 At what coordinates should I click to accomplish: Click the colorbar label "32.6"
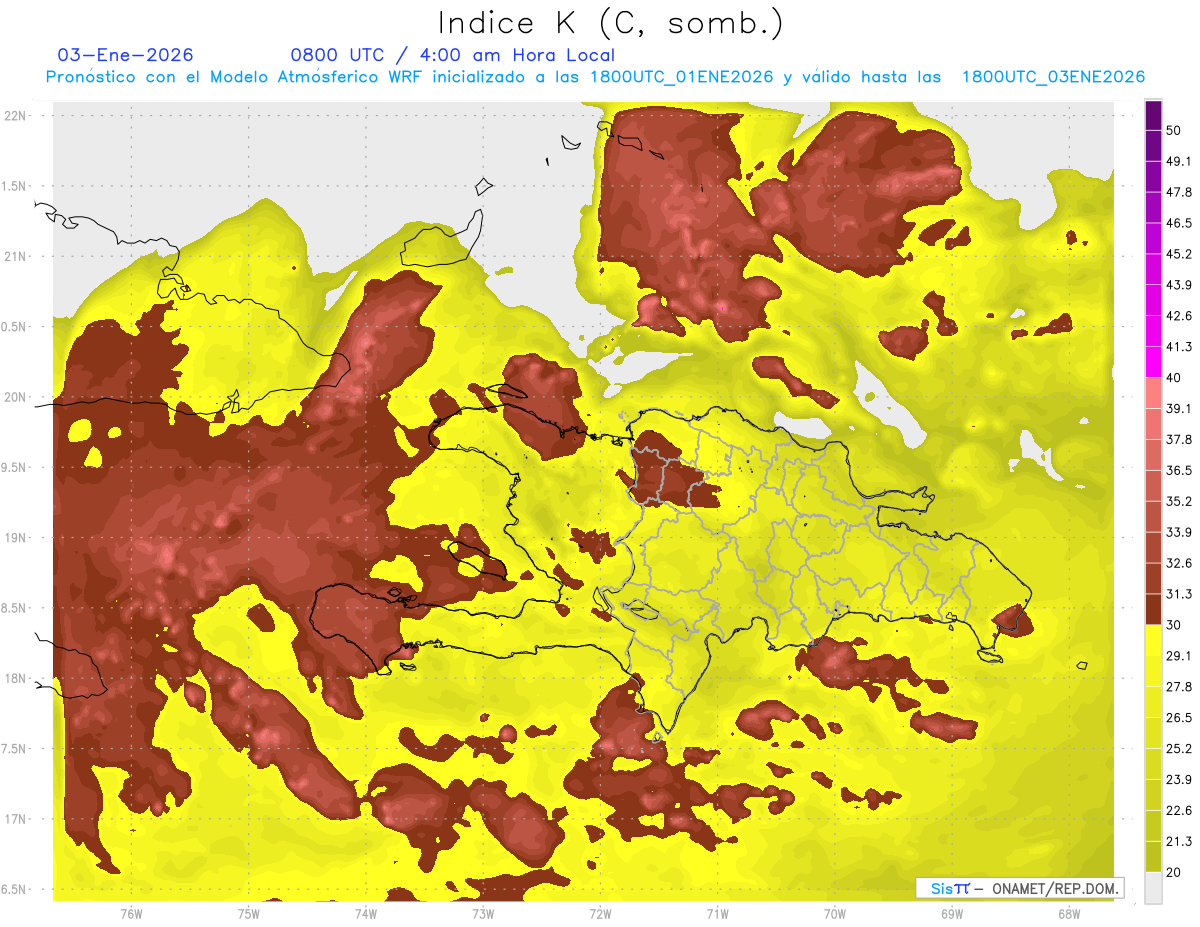point(1180,563)
